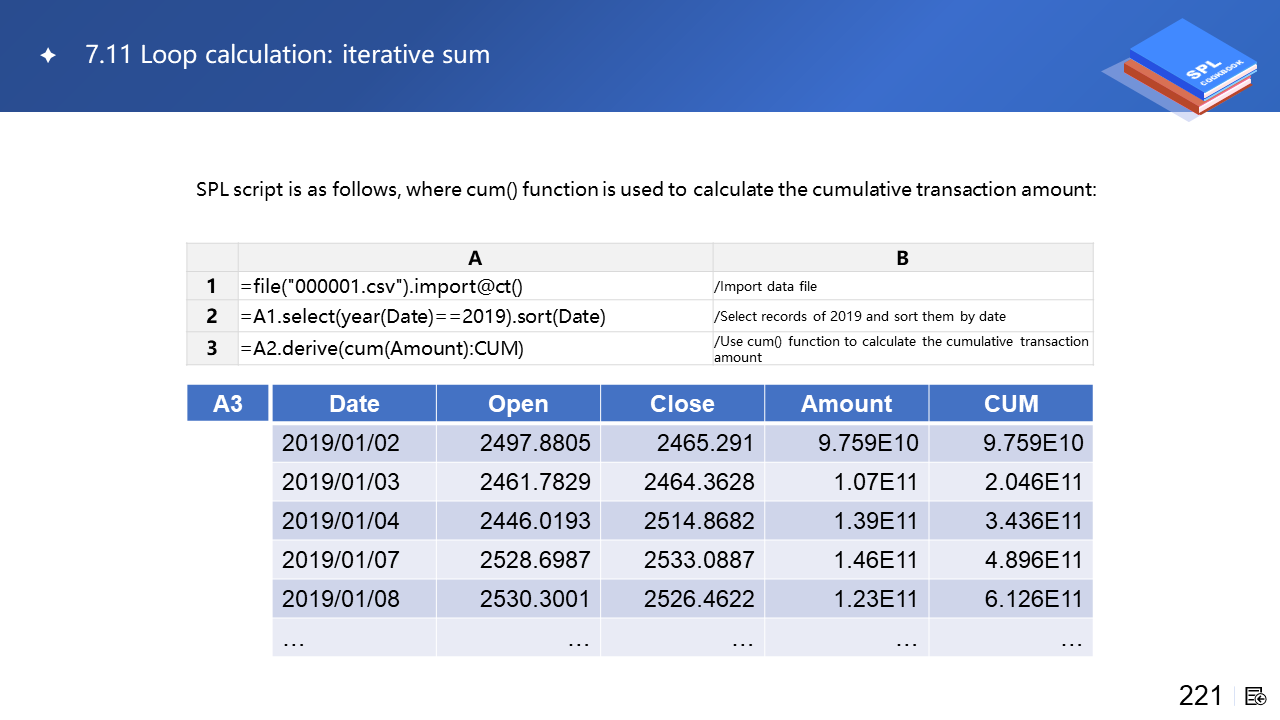Viewport: 1280px width, 720px height.
Task: Click the slide title '7.11 Loop calculation: iterative sum'
Action: click(x=288, y=55)
